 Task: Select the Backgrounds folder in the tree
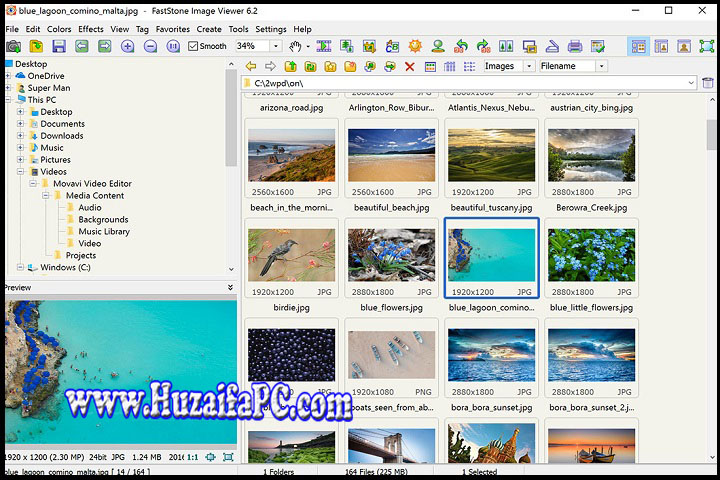pos(103,220)
